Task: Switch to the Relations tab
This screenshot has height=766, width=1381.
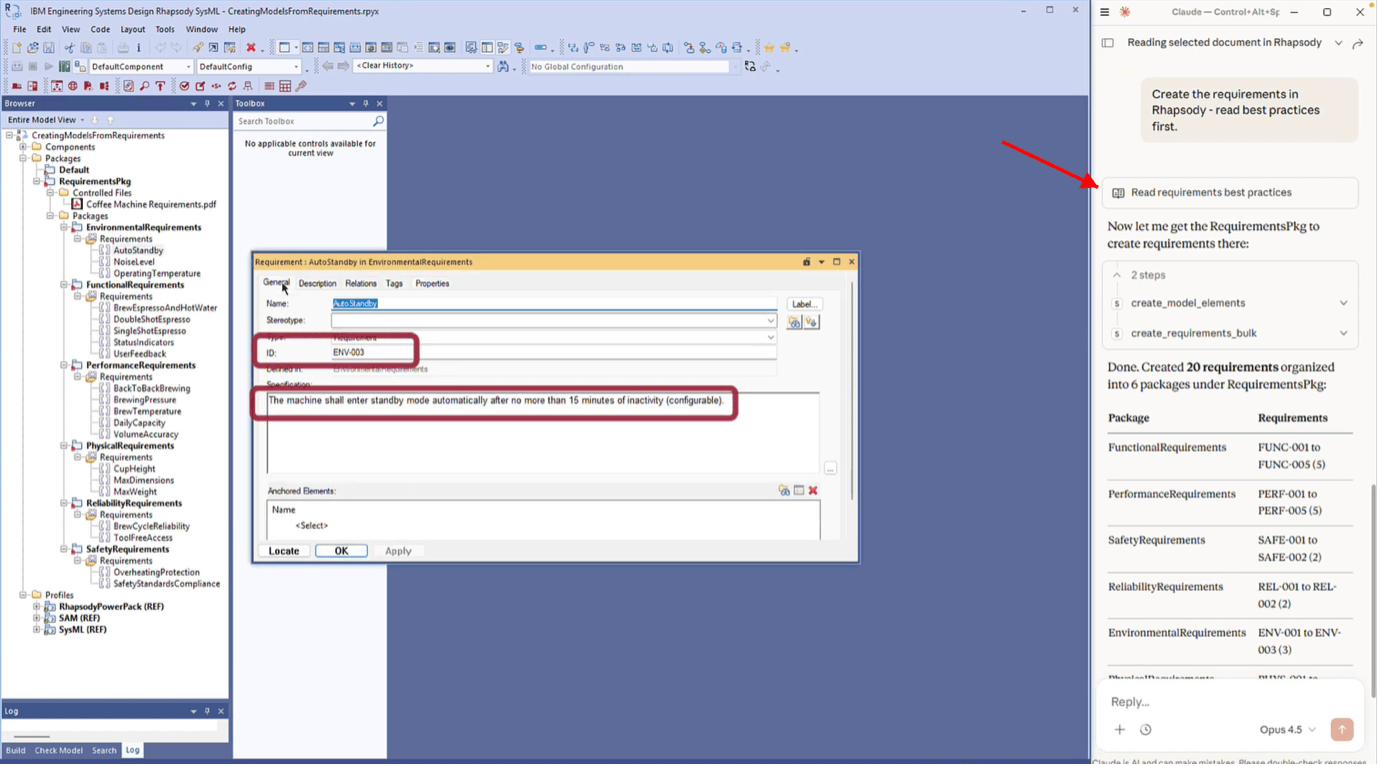Action: pos(361,284)
